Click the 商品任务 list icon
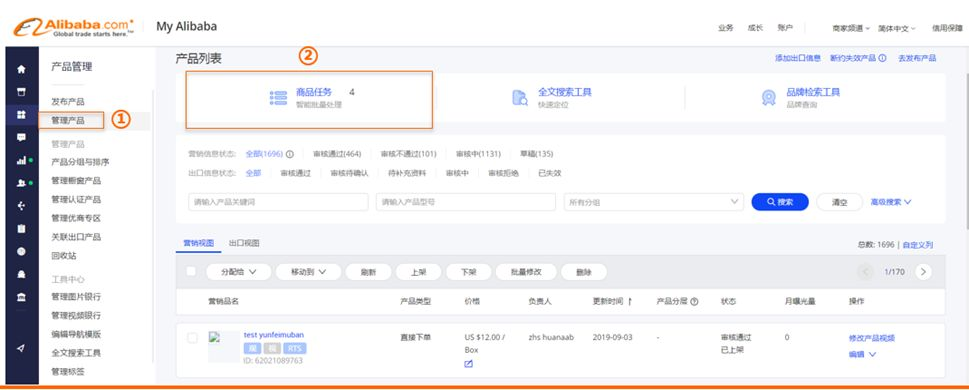 pyautogui.click(x=278, y=98)
